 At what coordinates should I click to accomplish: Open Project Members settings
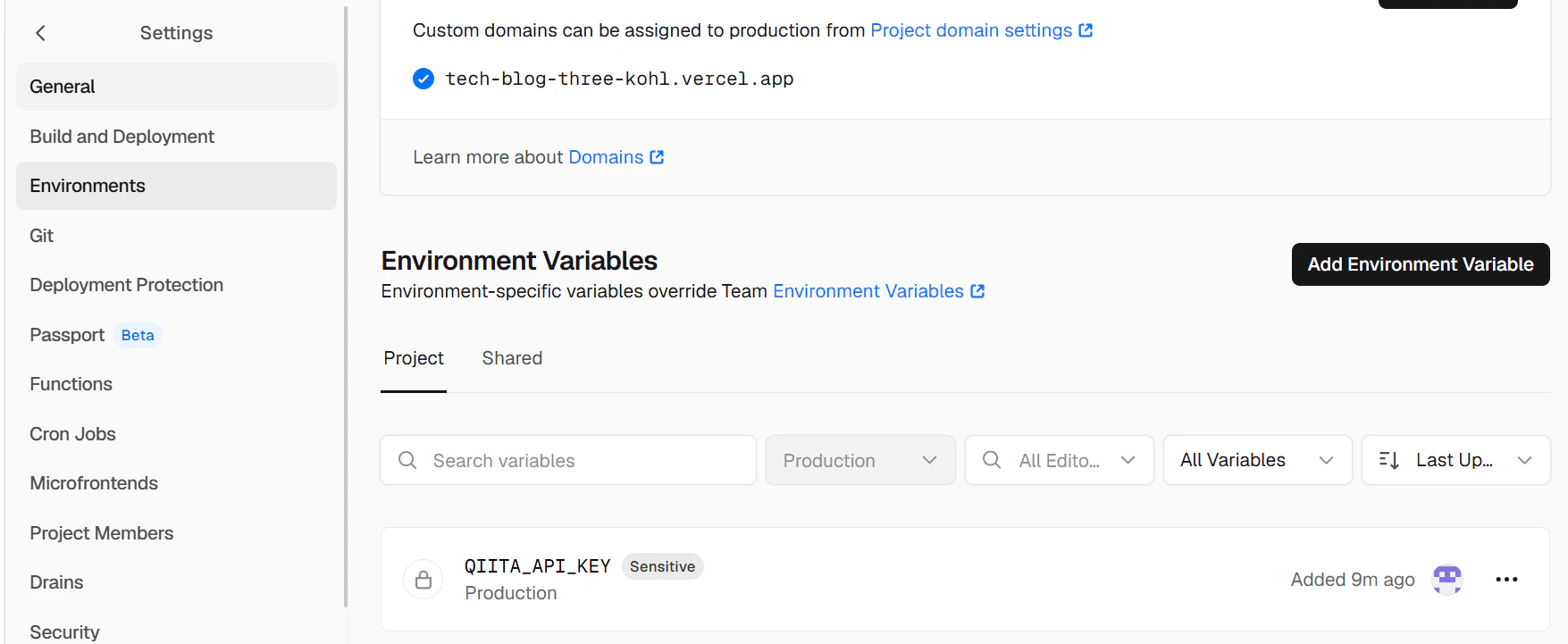point(176,533)
